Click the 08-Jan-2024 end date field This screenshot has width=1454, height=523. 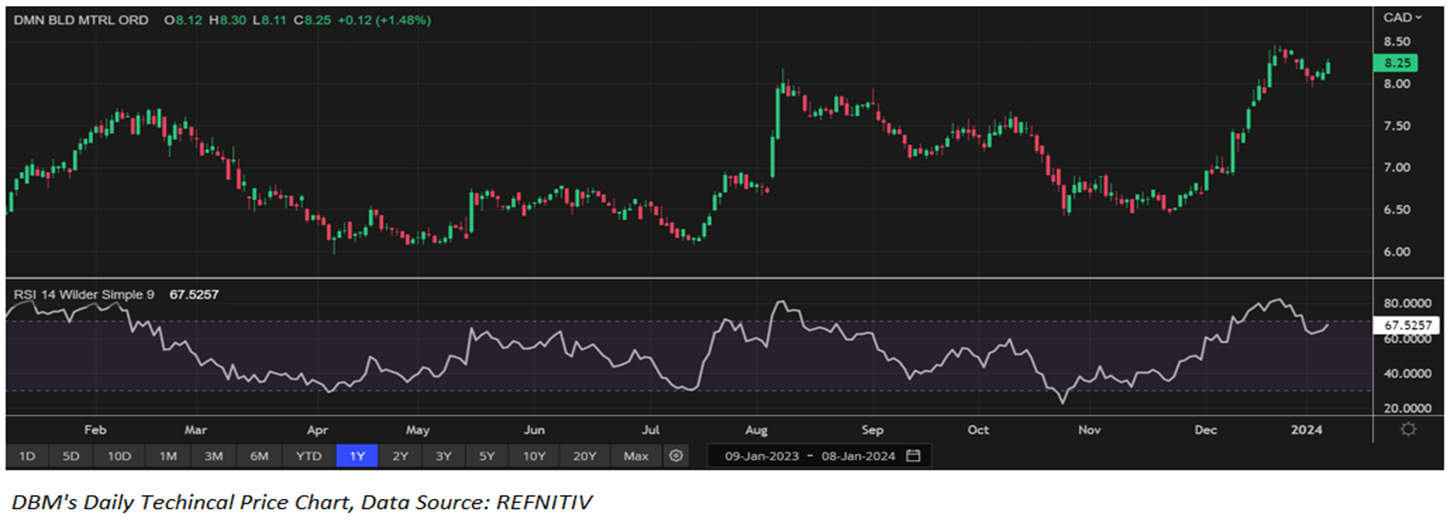pos(856,456)
